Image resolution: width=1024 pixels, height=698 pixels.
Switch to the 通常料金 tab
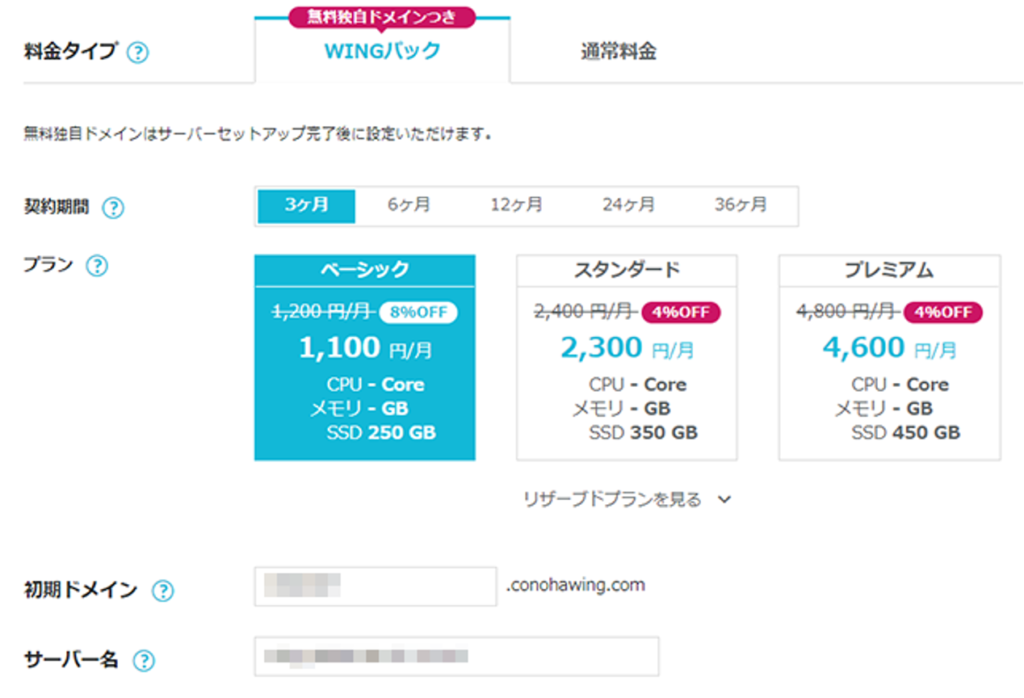[618, 52]
